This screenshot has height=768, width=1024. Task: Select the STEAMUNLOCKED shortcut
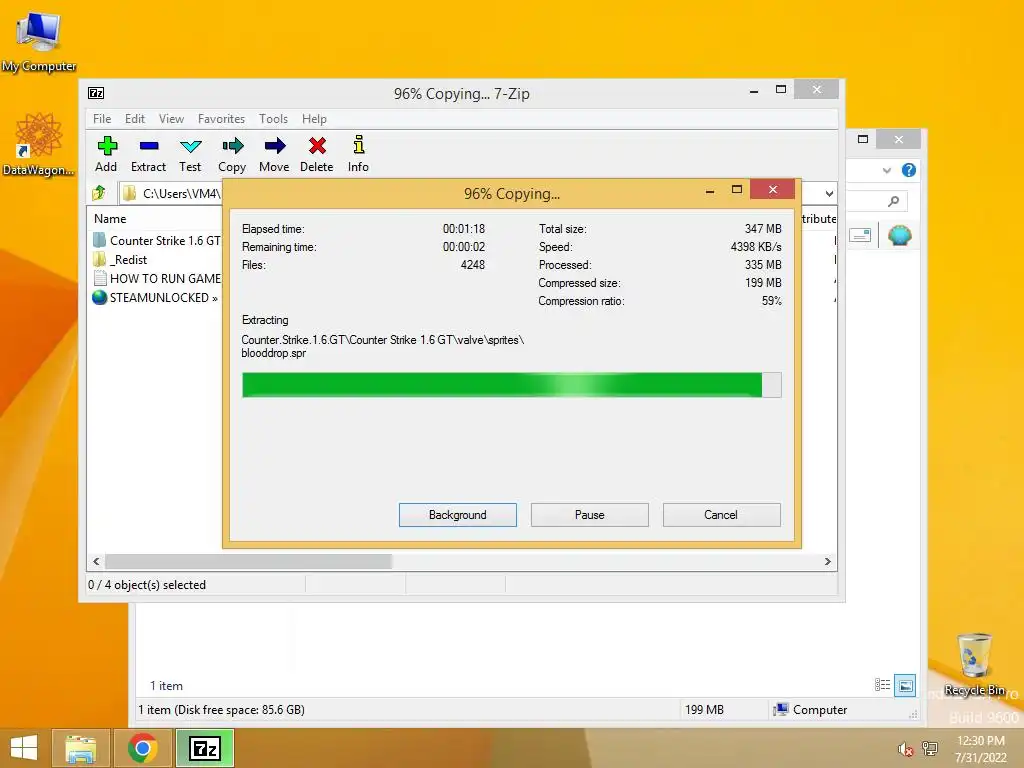pos(155,297)
